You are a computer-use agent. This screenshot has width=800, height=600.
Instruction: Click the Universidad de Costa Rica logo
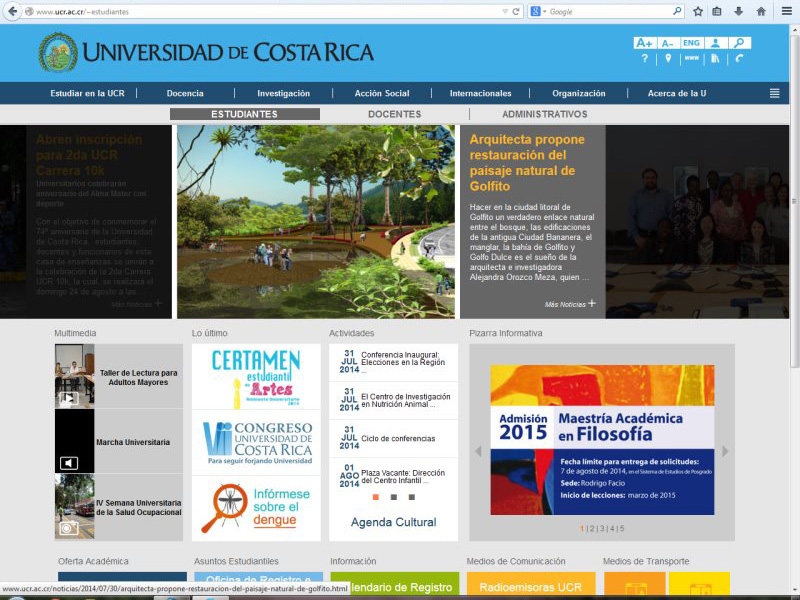[206, 52]
